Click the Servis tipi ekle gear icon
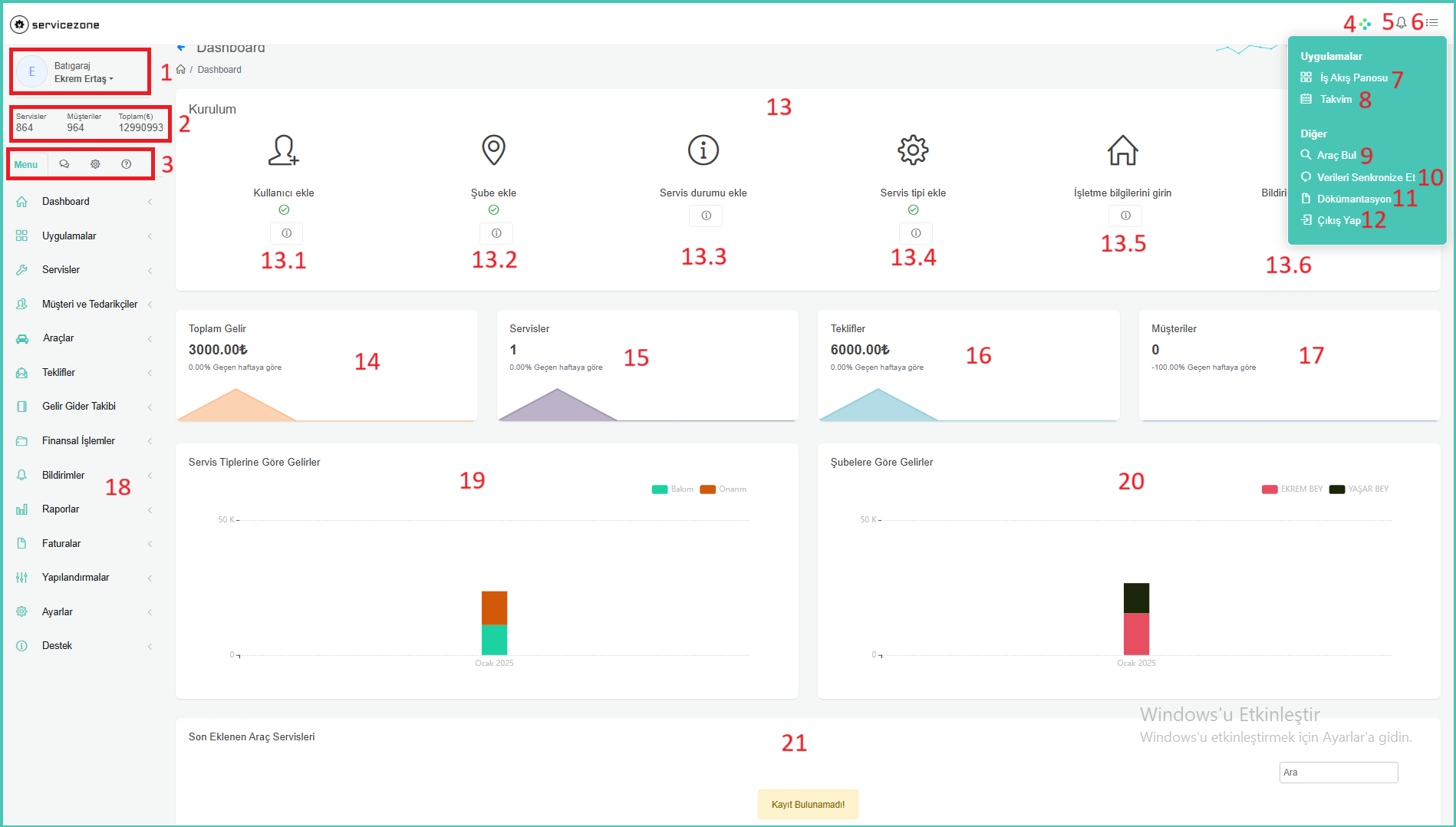This screenshot has width=1456, height=827. pos(913,150)
